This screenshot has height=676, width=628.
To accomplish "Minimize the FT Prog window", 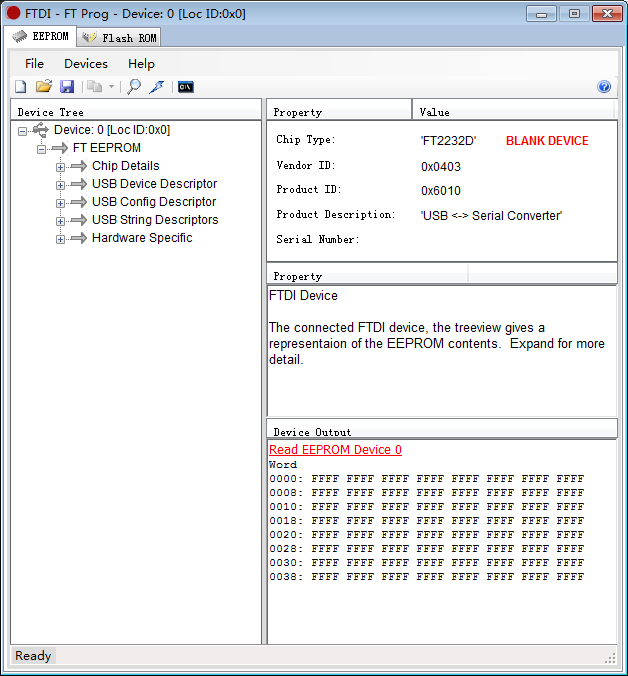I will click(541, 14).
